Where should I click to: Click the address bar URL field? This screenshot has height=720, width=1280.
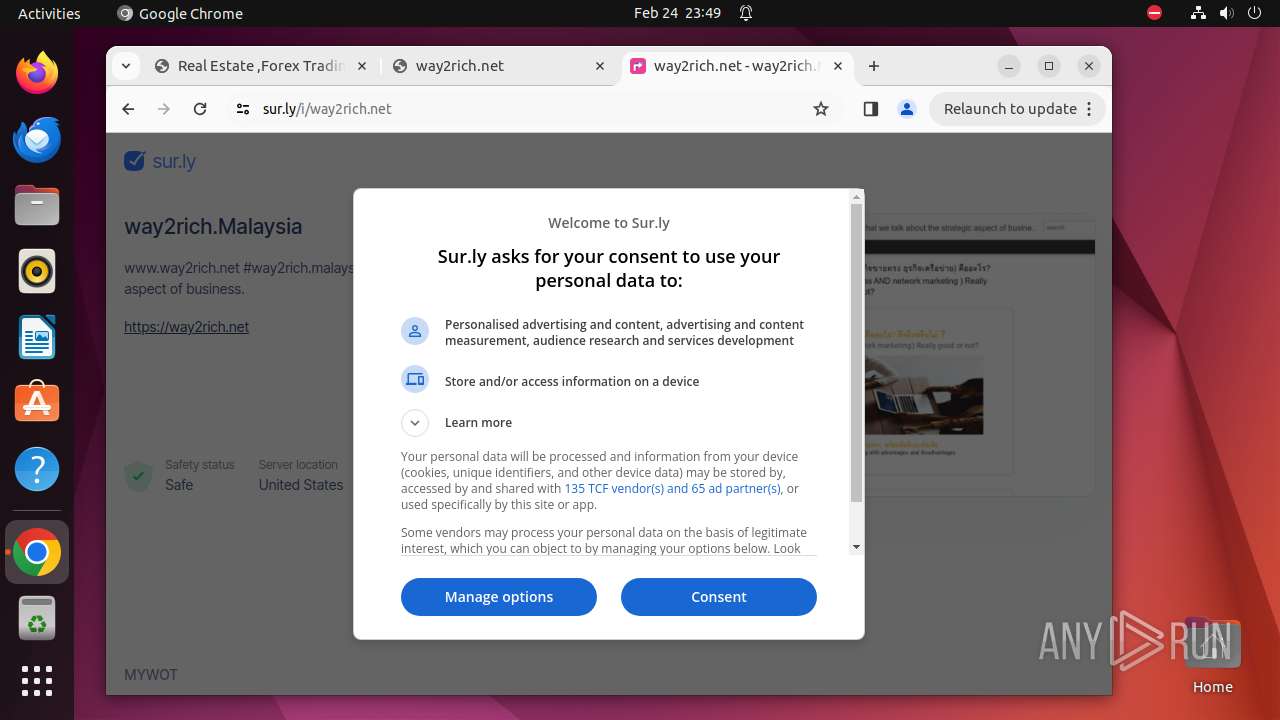(530, 109)
